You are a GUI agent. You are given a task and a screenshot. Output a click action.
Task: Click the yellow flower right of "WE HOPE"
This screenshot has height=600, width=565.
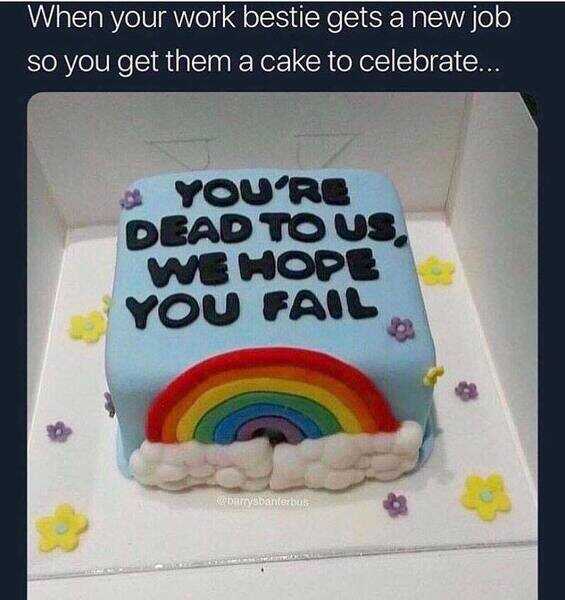[x=436, y=271]
